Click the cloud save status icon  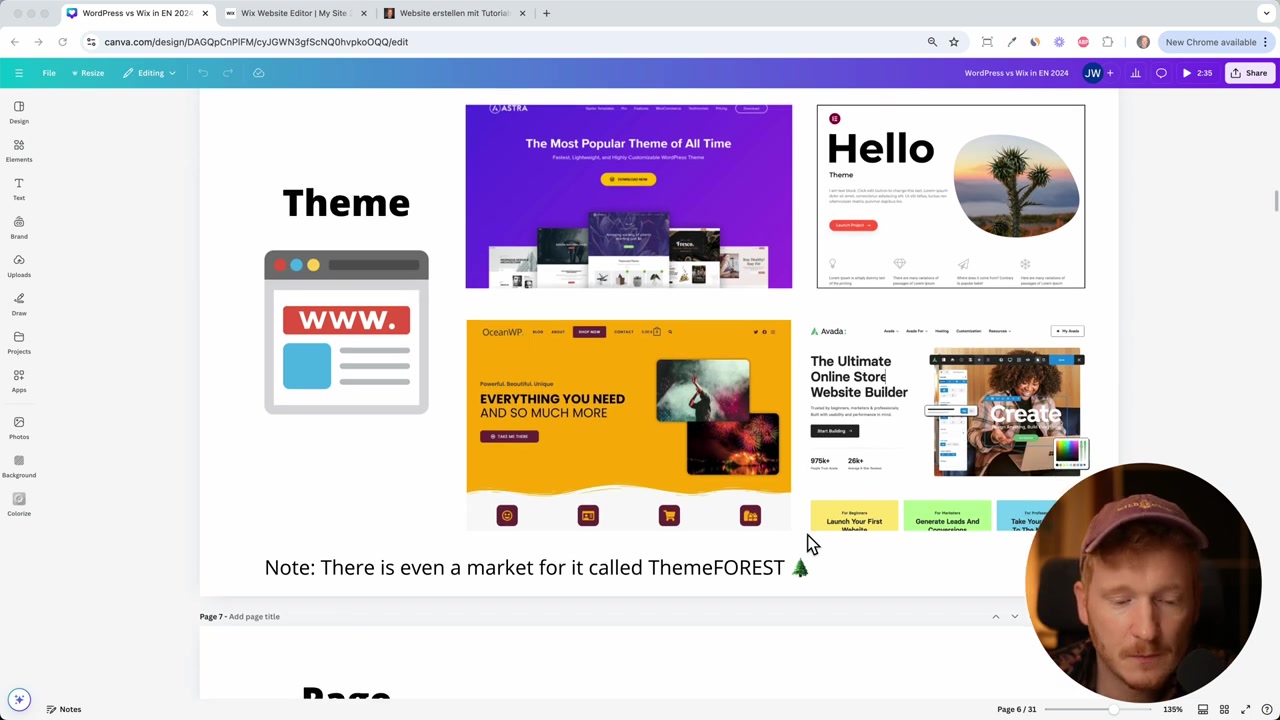pos(258,73)
